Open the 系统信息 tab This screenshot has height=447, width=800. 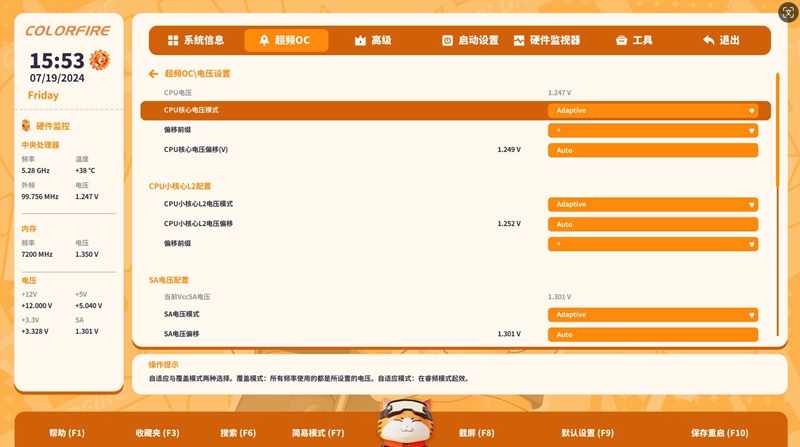point(196,41)
